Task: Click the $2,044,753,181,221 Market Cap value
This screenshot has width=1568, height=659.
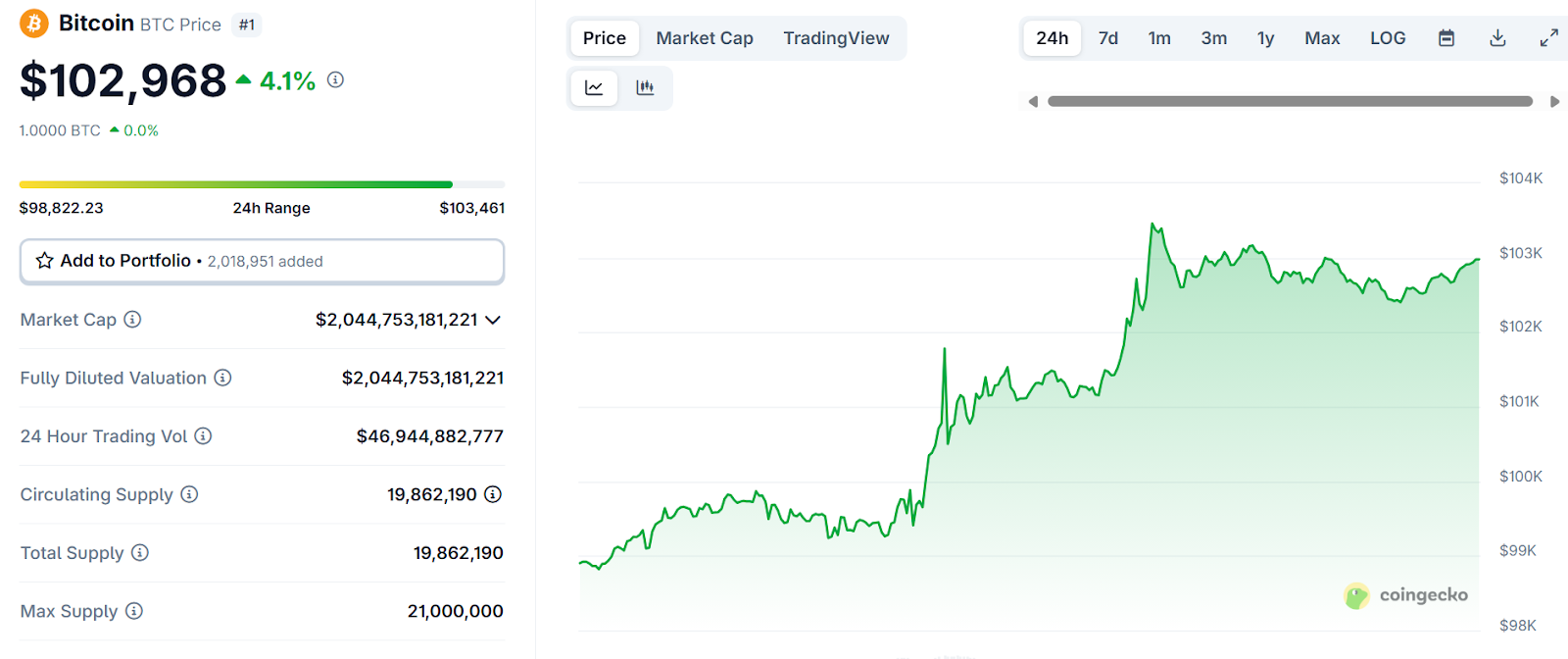Action: 397,320
